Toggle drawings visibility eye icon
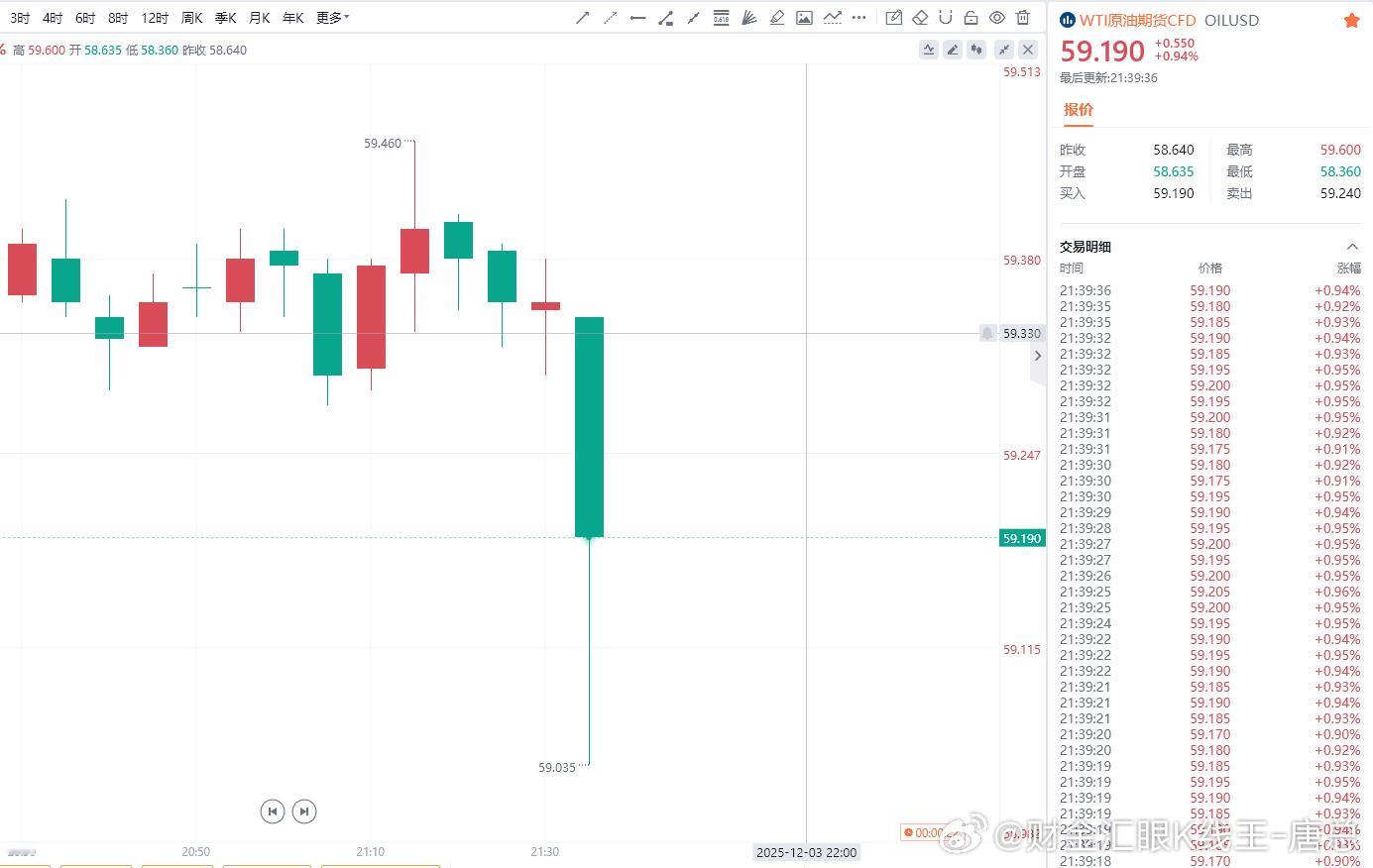 (x=997, y=18)
